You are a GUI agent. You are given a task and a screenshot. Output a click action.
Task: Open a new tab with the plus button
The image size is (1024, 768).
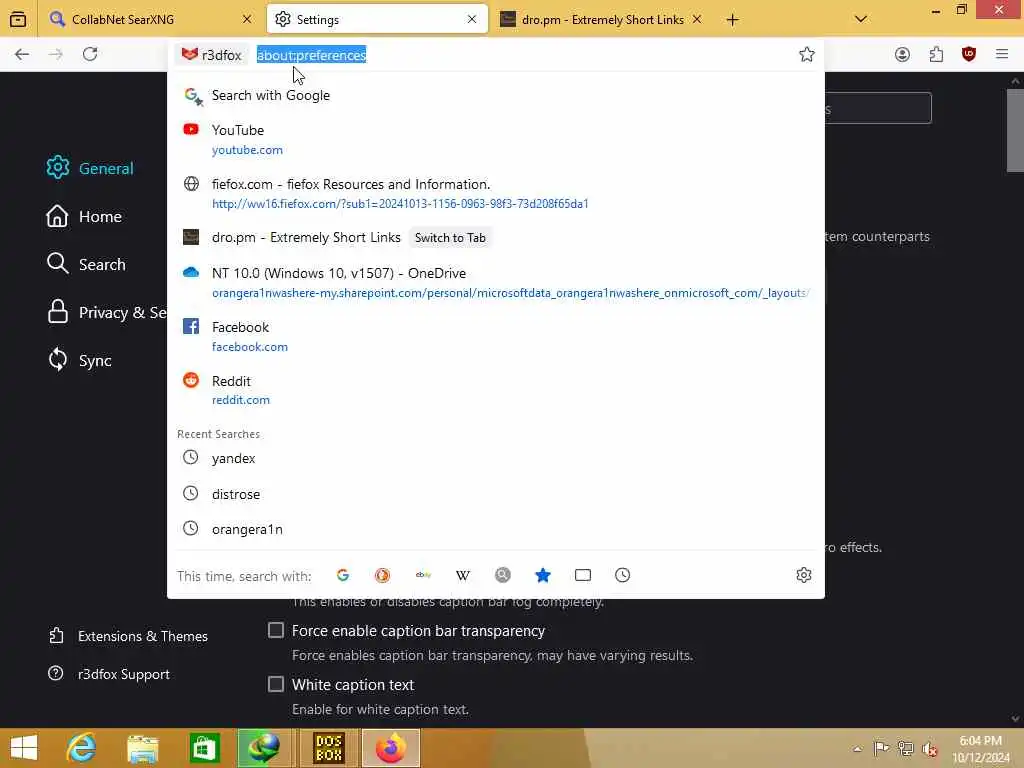pyautogui.click(x=732, y=20)
